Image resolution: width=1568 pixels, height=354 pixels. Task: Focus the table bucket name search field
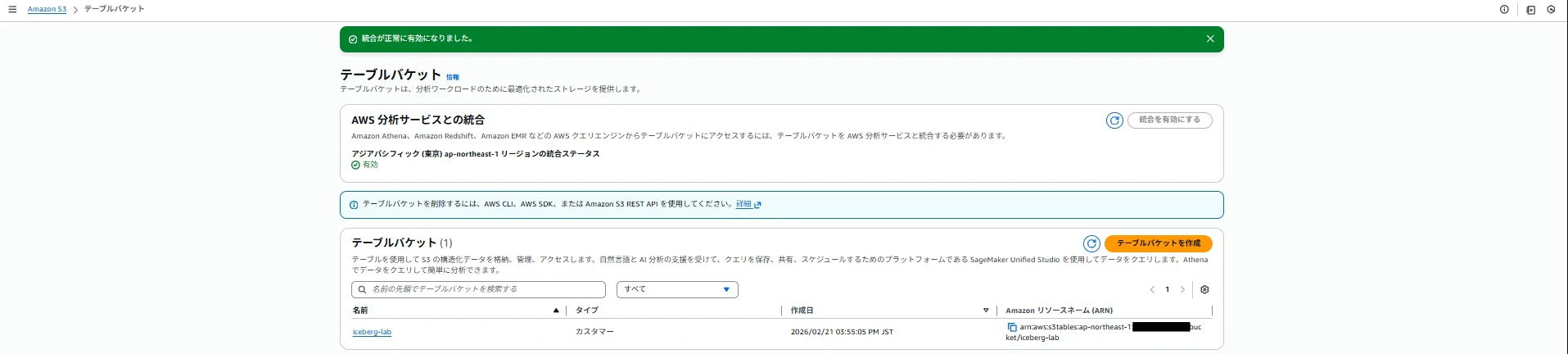coord(478,289)
